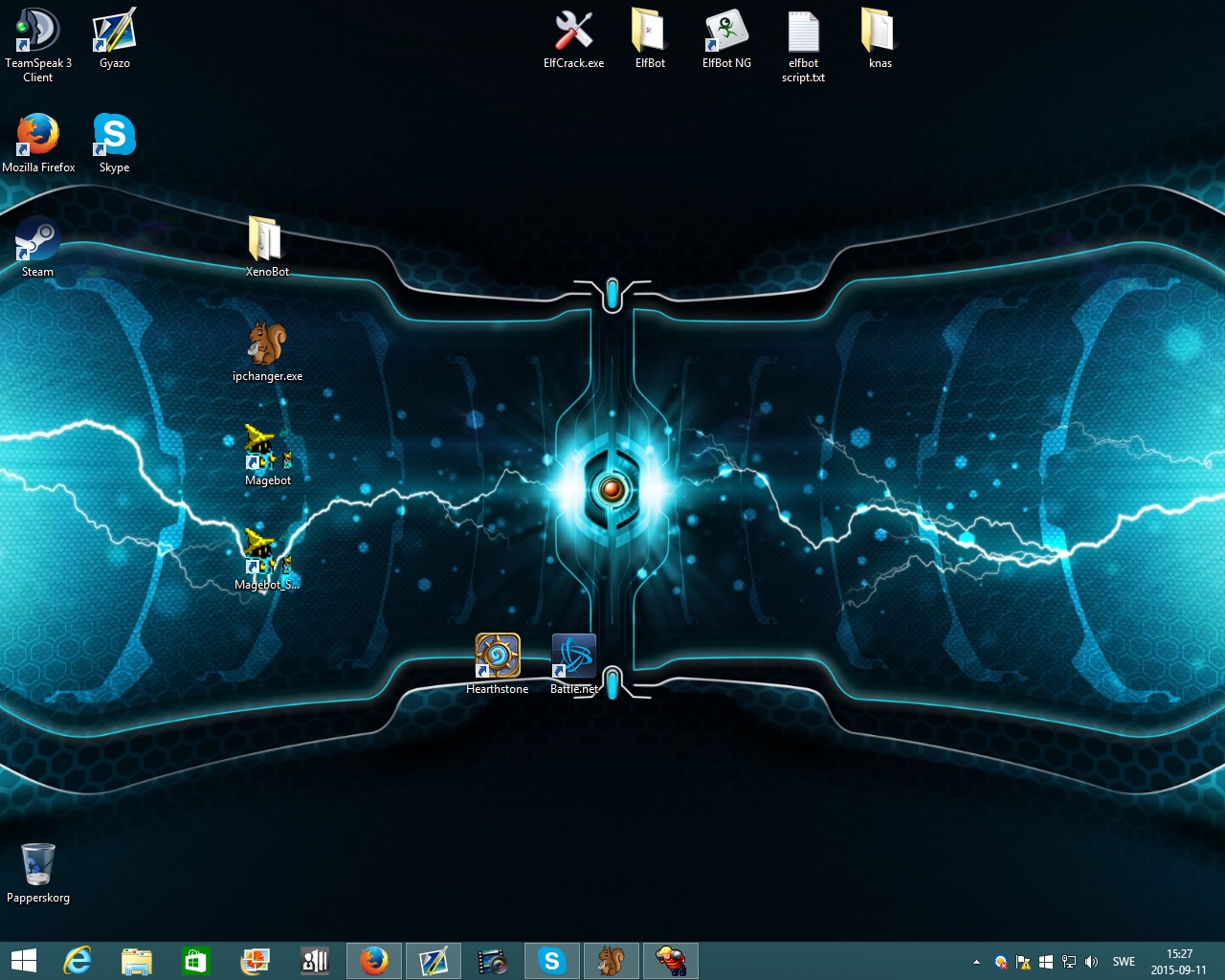Select the knas folder on the desktop
Viewport: 1225px width, 980px height.
click(x=880, y=38)
